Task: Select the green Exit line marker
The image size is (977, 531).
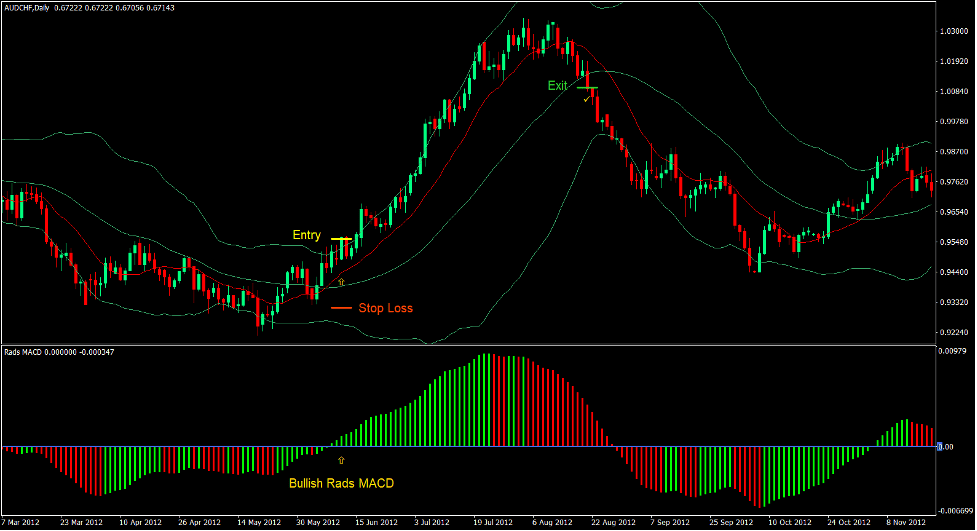Action: coord(585,88)
